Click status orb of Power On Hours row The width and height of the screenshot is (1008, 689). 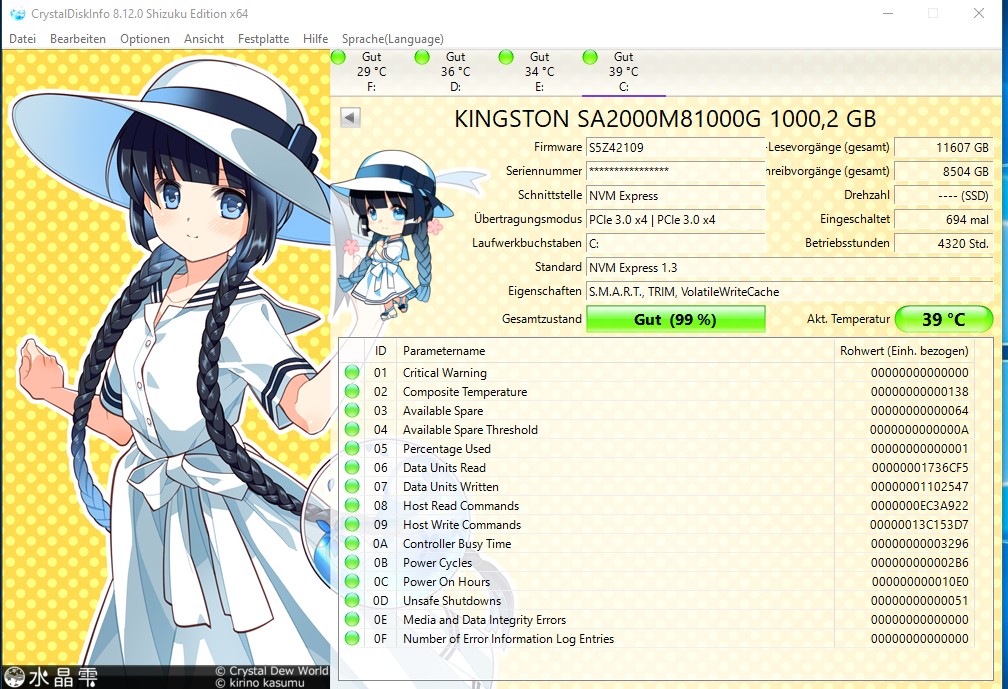point(352,581)
